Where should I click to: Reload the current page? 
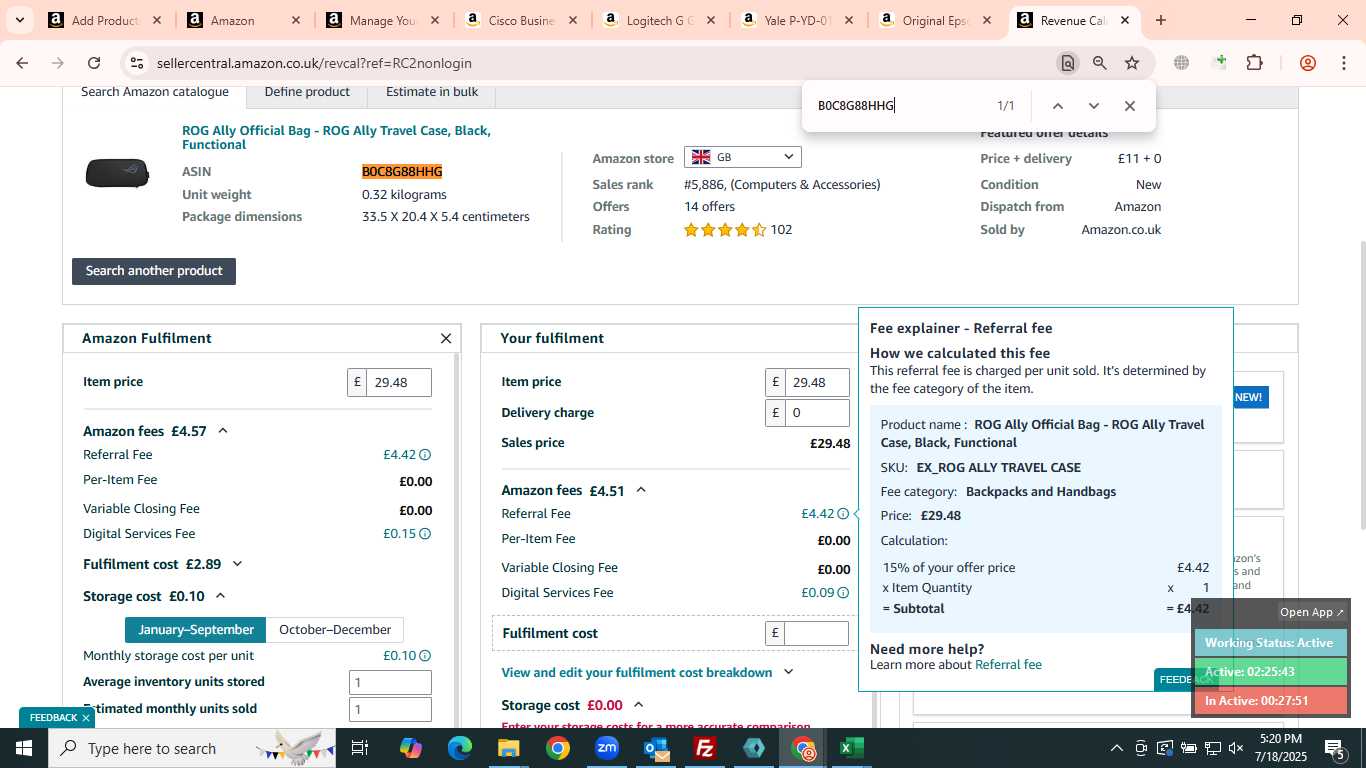point(94,63)
